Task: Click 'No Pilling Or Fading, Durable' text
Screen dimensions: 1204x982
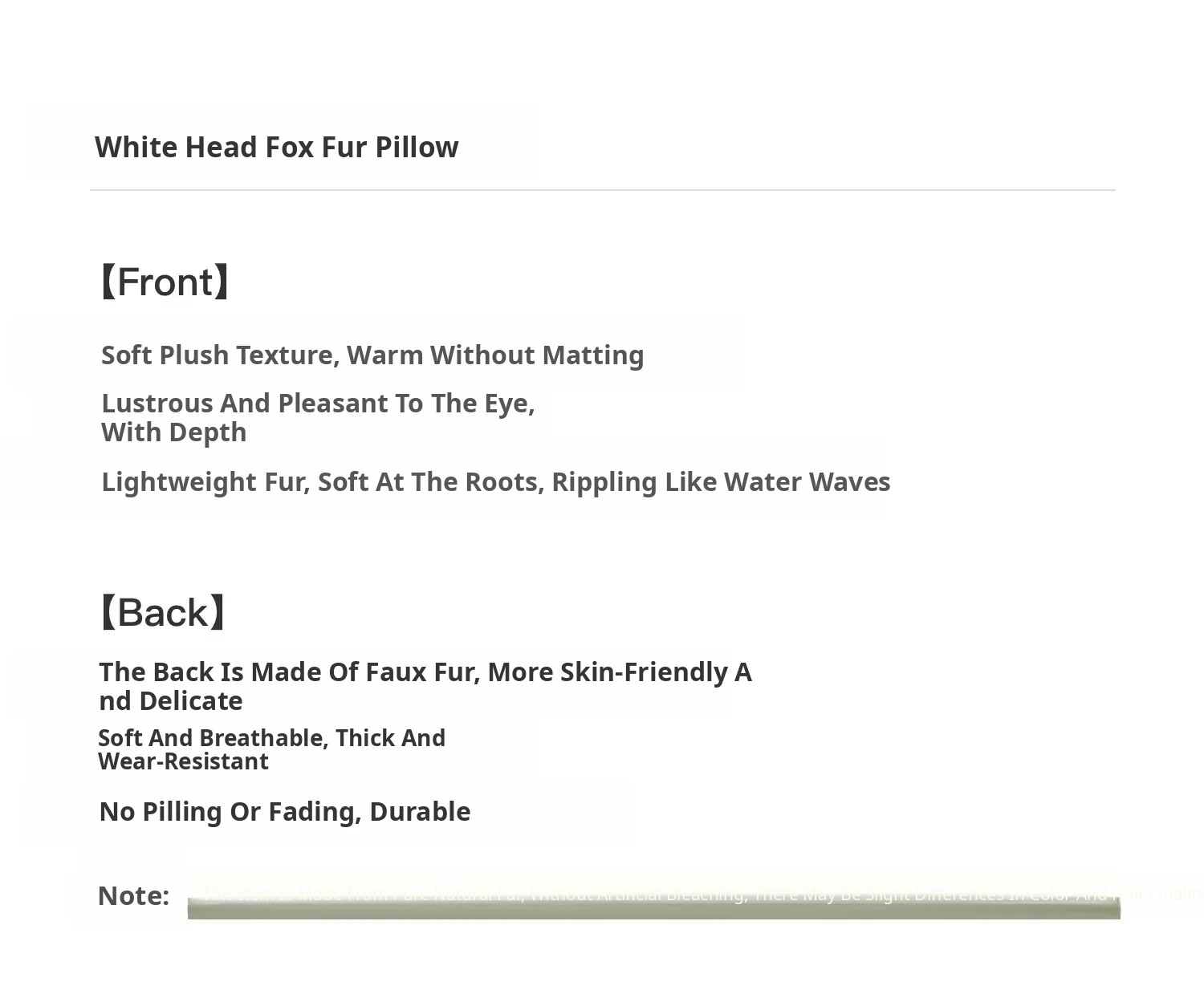Action: 284,811
